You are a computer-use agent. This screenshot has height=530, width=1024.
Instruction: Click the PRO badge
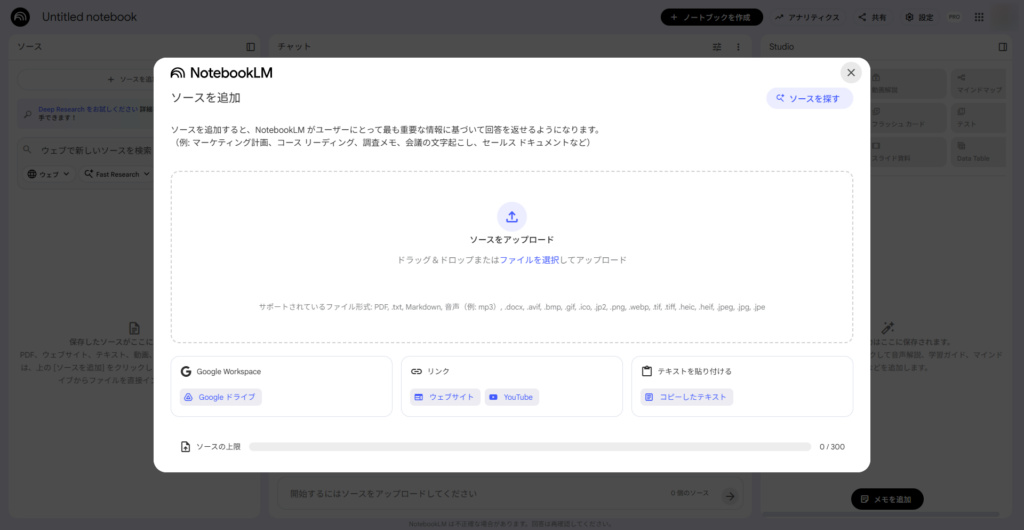tap(954, 17)
